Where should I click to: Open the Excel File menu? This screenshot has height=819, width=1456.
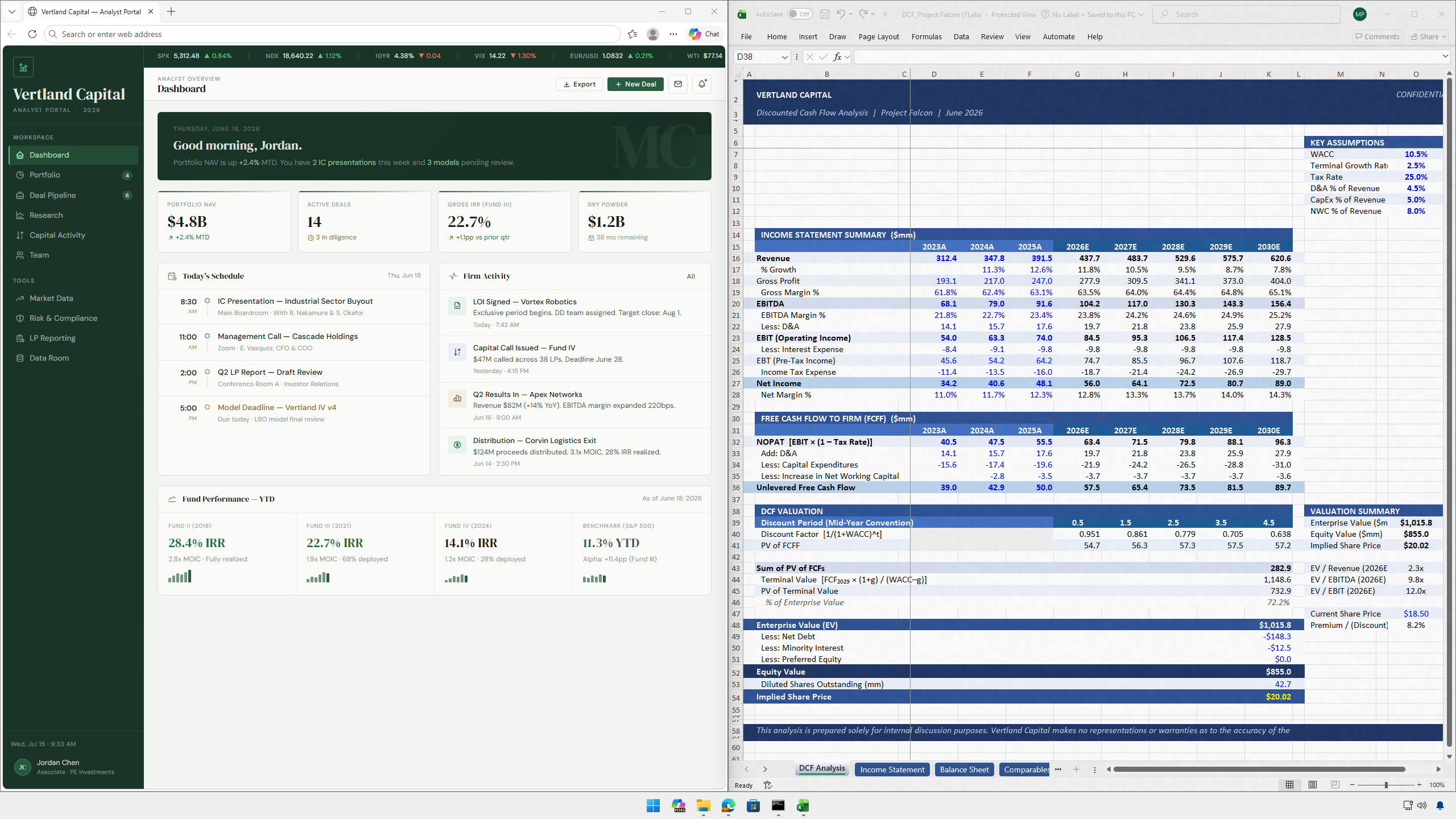(x=746, y=36)
